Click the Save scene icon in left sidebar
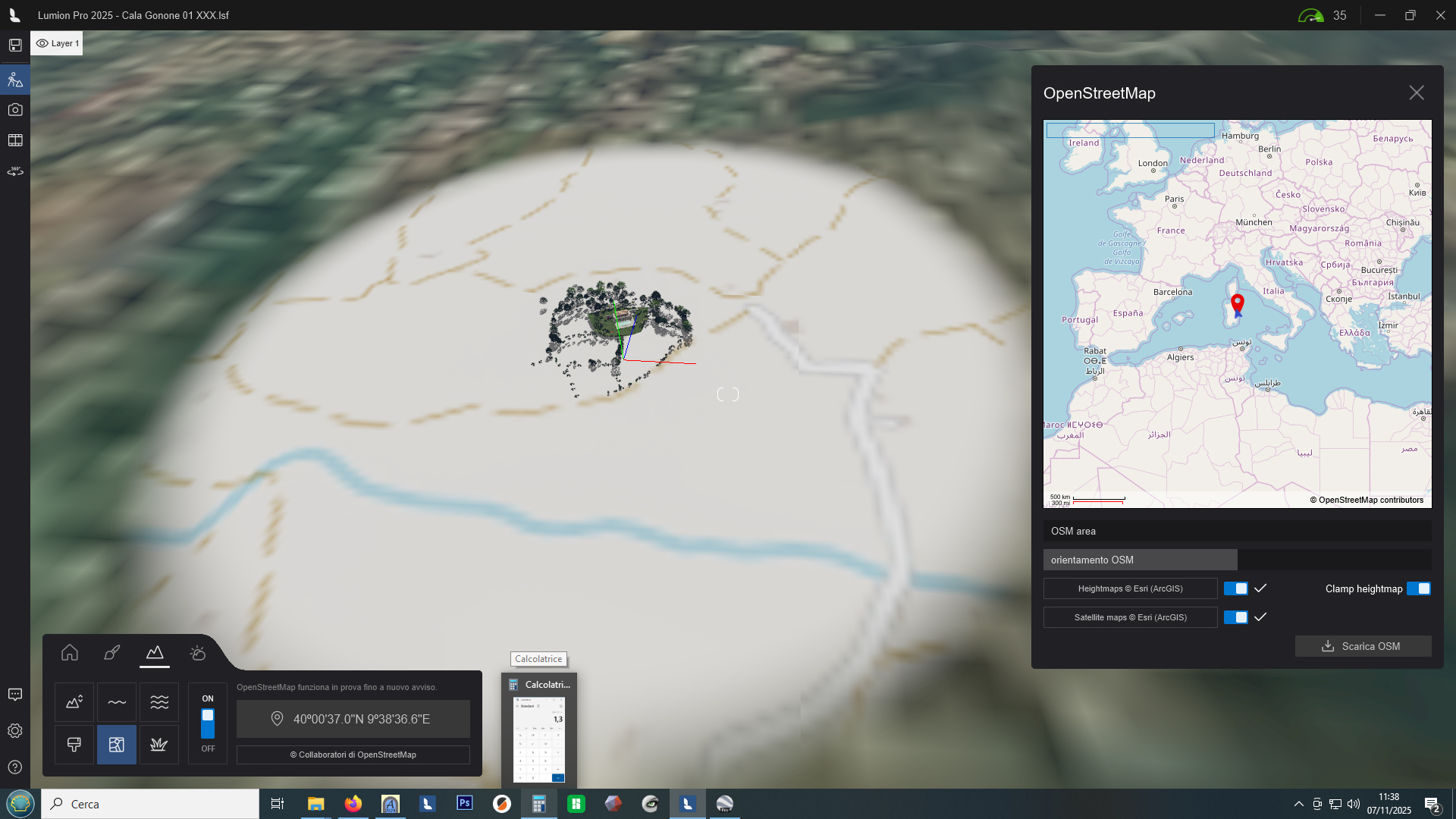1456x819 pixels. [x=15, y=45]
